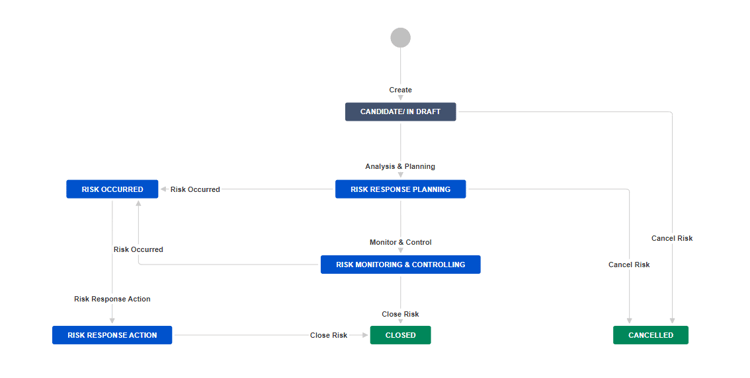The image size is (750, 378).
Task: Select Close Risk label left of CLOSED
Action: (x=329, y=335)
